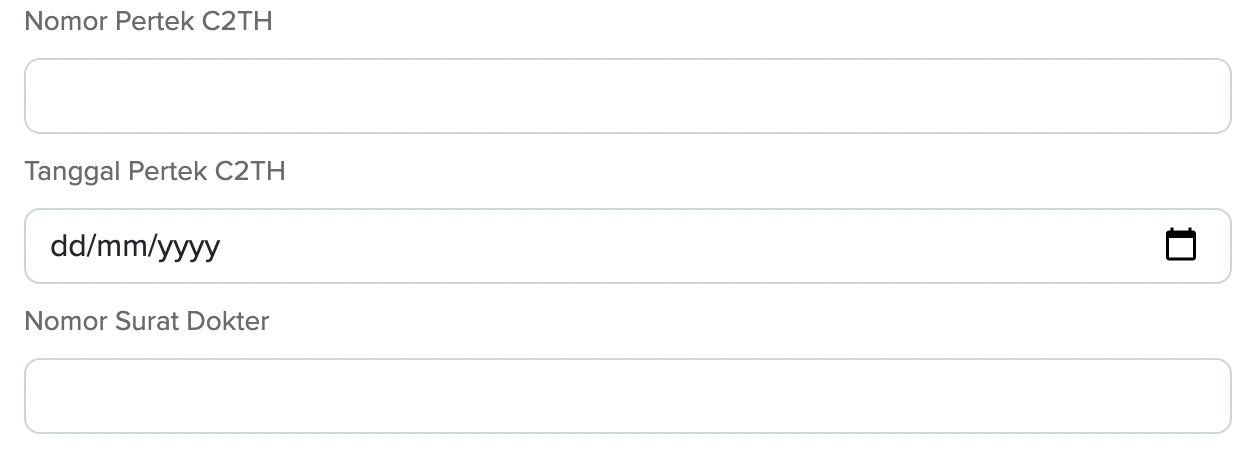Screen dimensions: 1252x454
Task: Click the Nomor Pertek C2TH label
Action: pyautogui.click(x=148, y=21)
